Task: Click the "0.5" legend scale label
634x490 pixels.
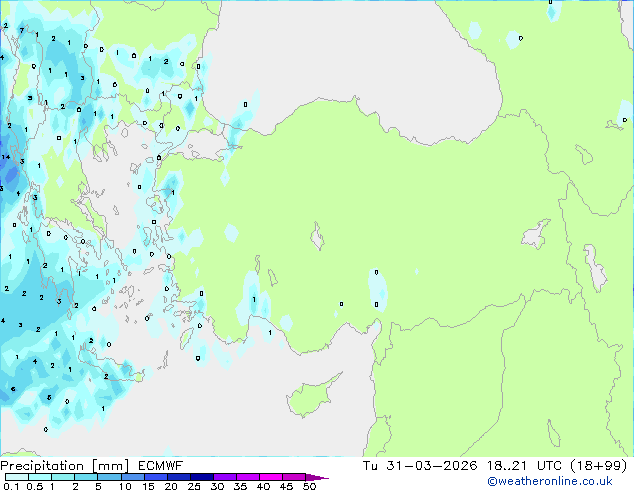Action: tap(35, 486)
